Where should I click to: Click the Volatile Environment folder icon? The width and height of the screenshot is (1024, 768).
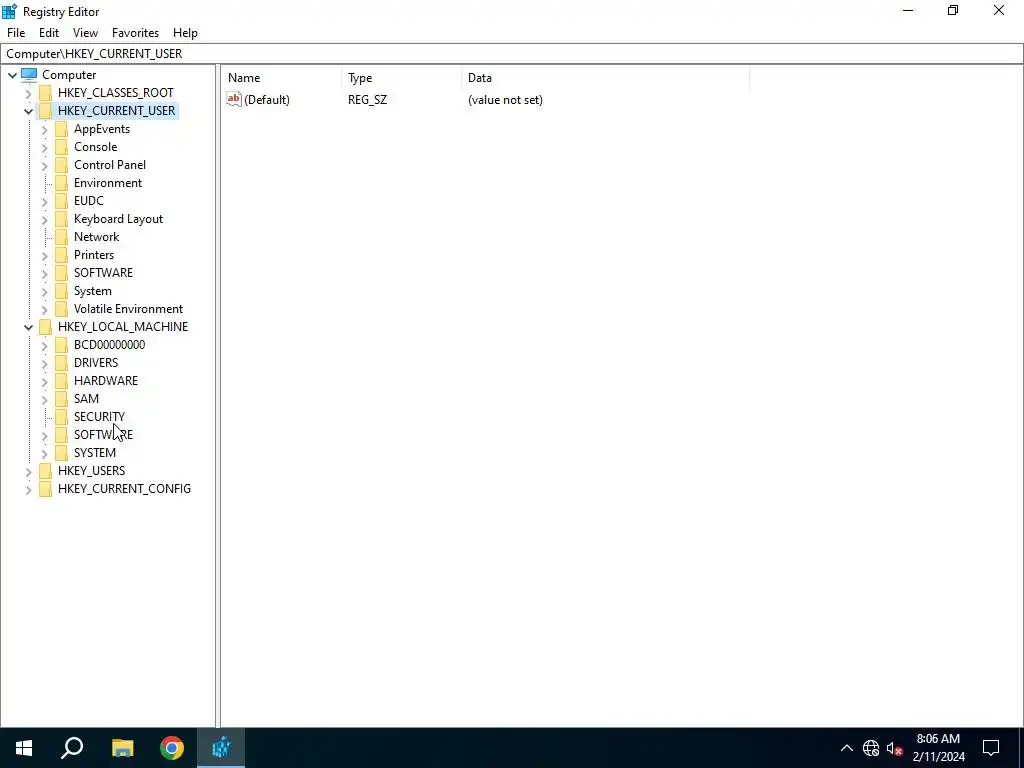(x=61, y=309)
